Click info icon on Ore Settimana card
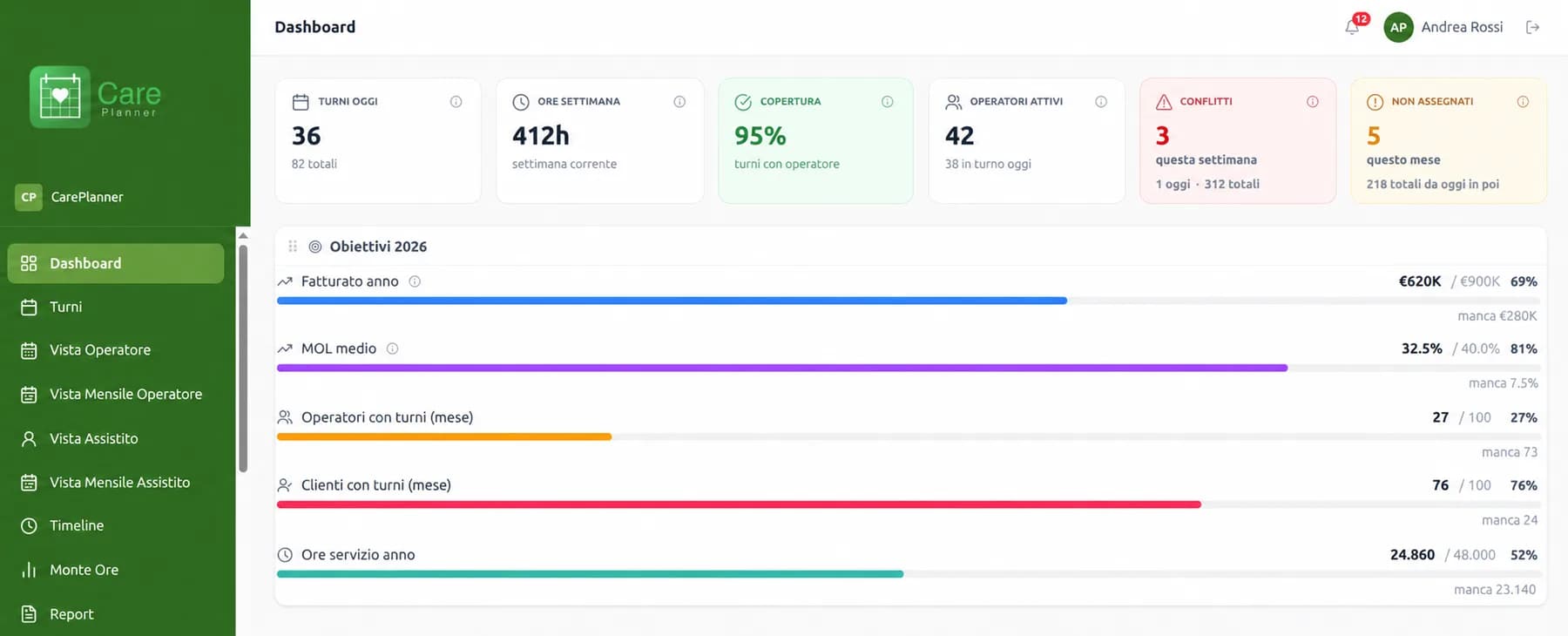 [679, 102]
